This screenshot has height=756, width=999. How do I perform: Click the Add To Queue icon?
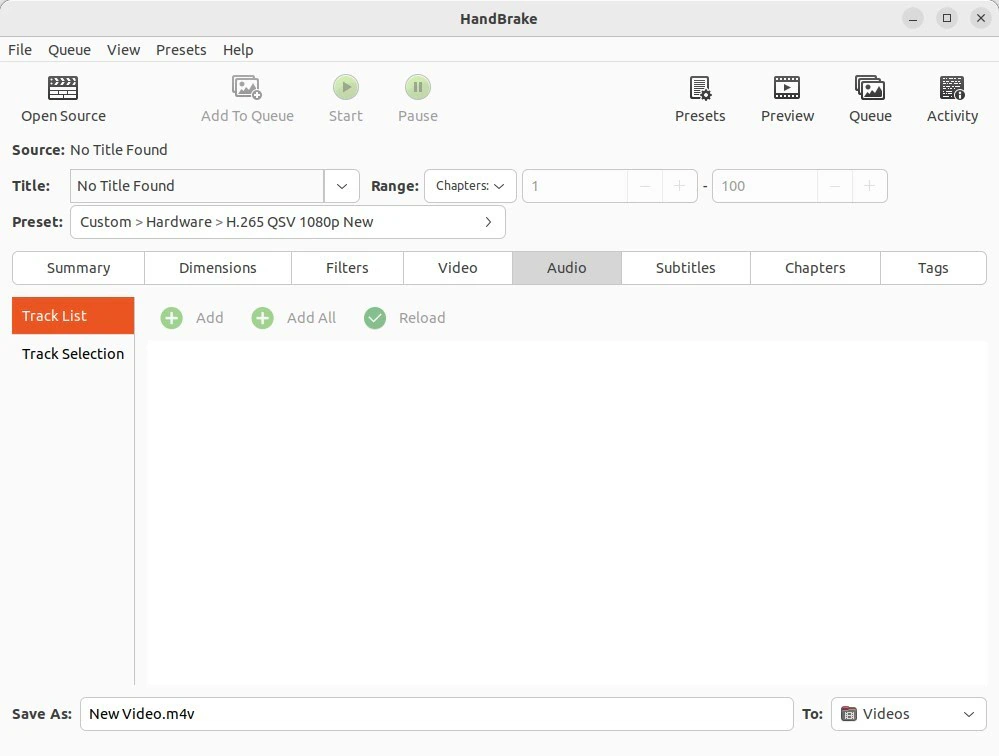(247, 87)
